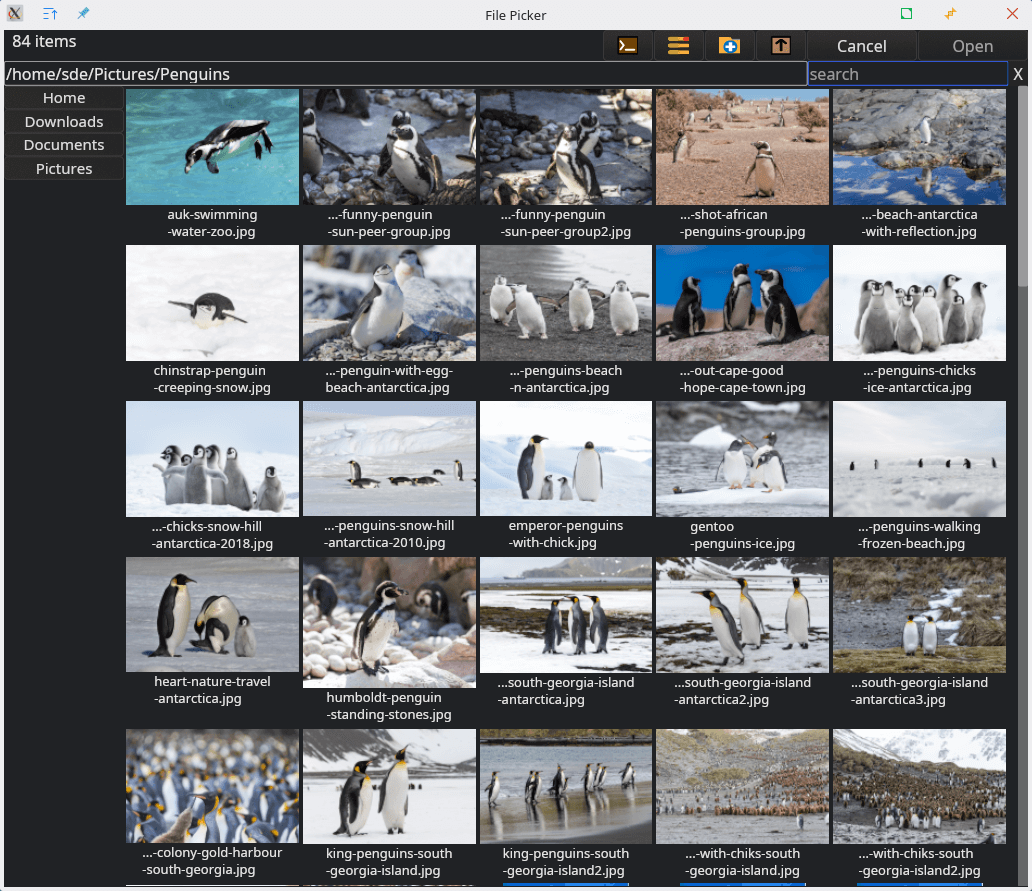Click the path field showing /home/sde/Pictures/Penguins

405,74
